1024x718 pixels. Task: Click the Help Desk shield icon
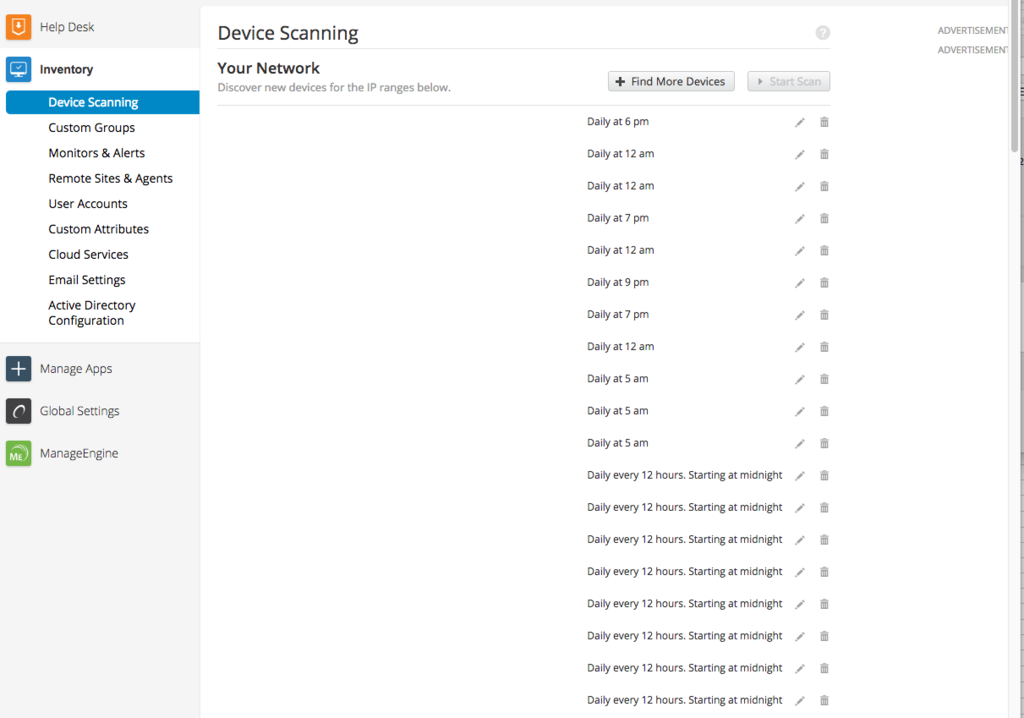point(17,26)
